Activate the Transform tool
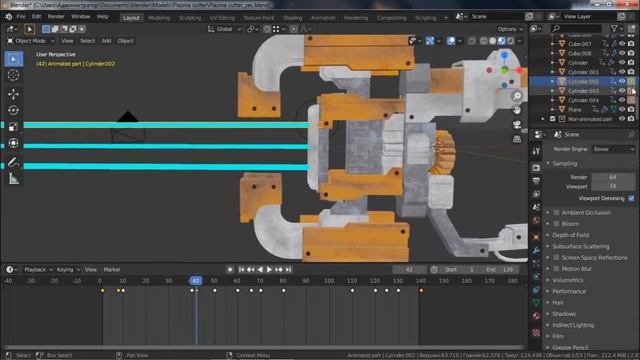Viewport: 640px width, 360px height. point(13,143)
